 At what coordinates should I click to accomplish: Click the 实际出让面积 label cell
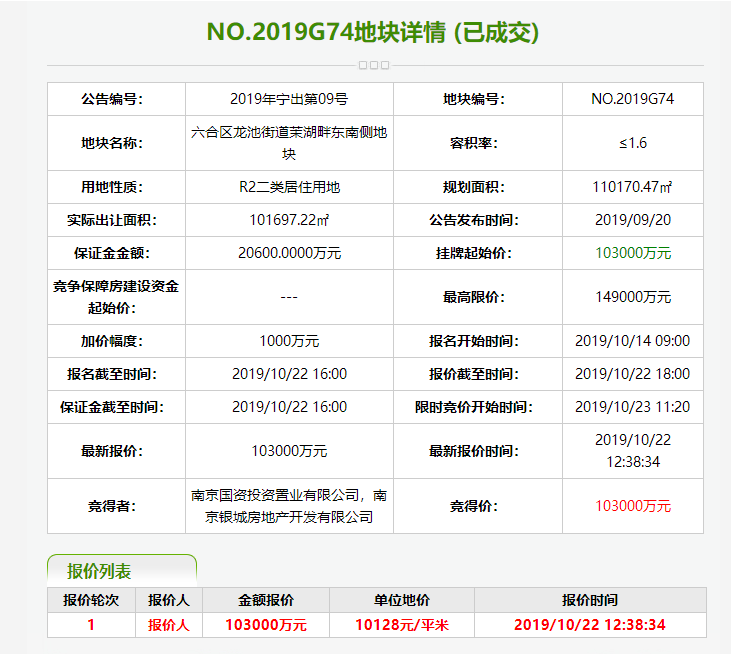[117, 220]
